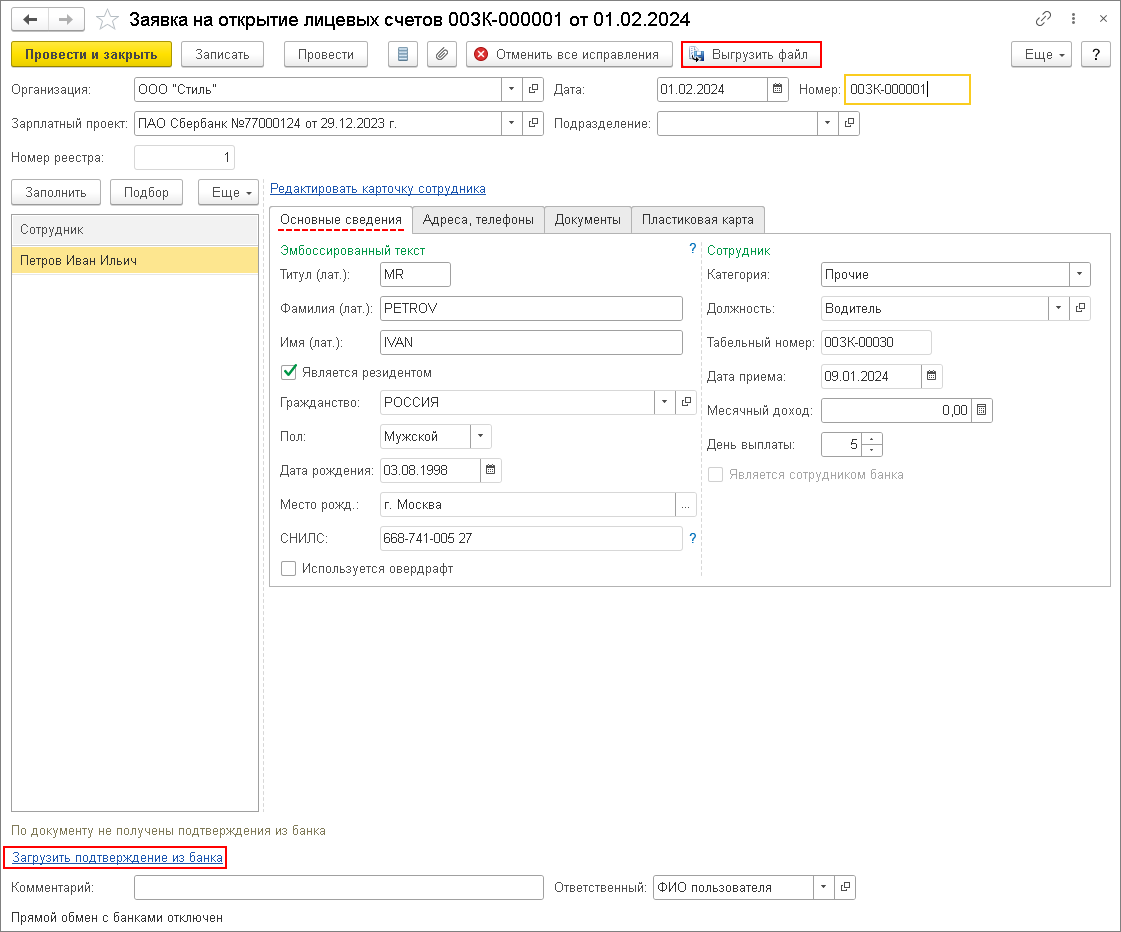1121x932 pixels.
Task: Click the back navigation arrow
Action: [30, 20]
